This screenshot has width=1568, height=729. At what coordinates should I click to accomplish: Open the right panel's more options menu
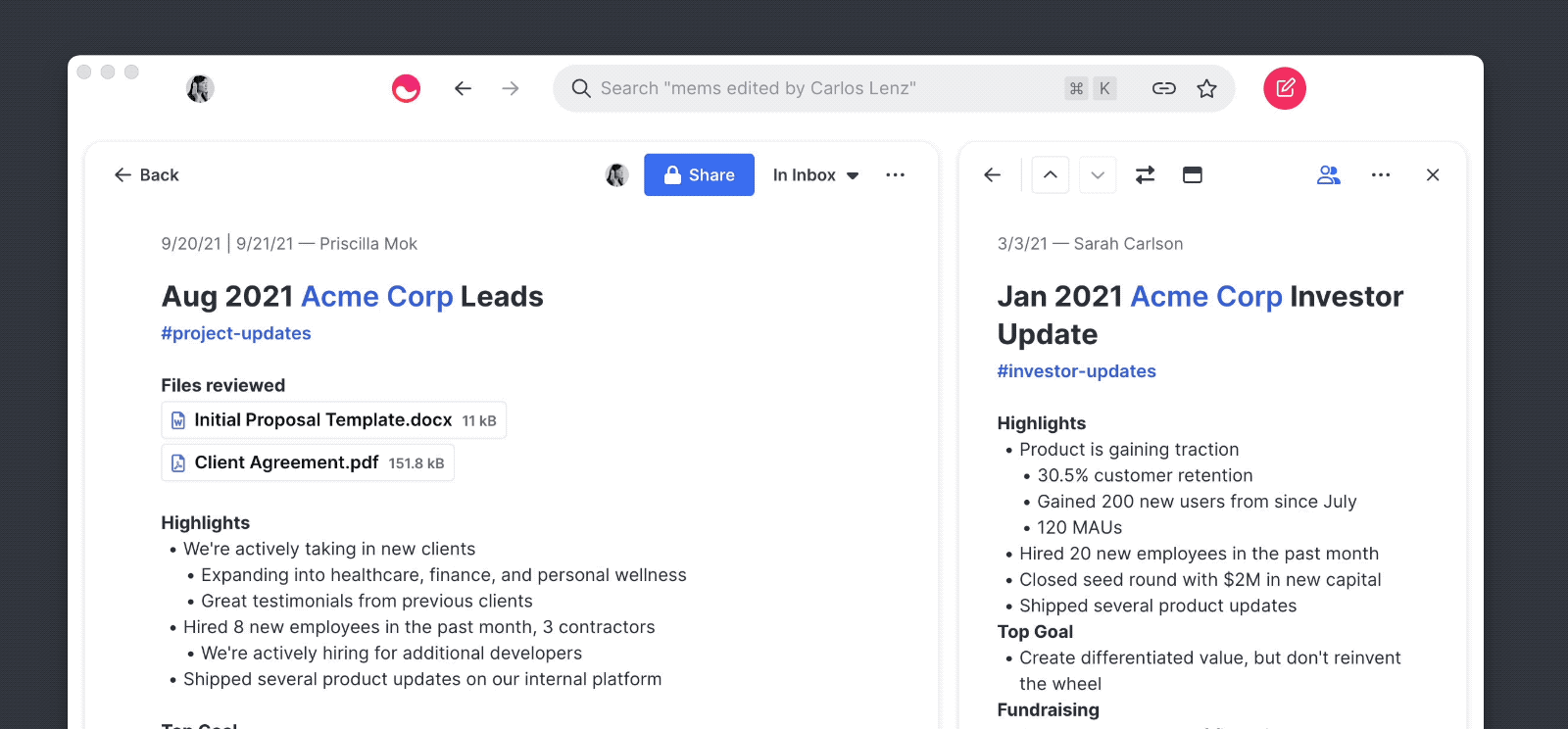point(1381,174)
